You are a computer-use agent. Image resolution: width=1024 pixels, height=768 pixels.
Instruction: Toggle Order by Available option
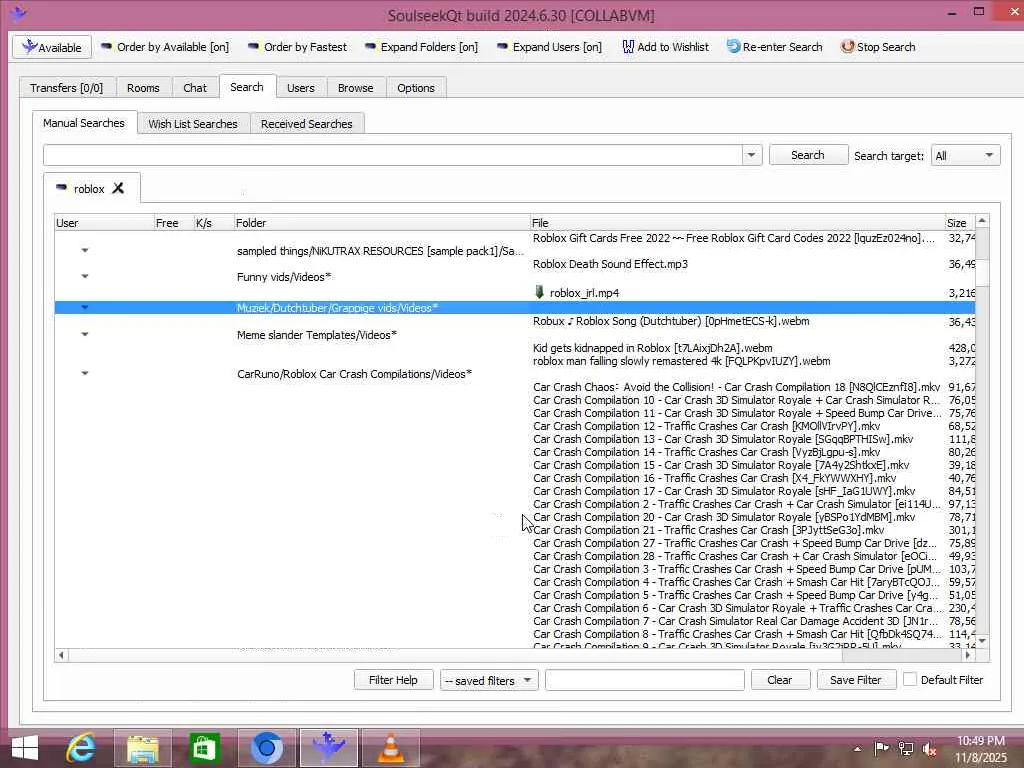tap(165, 47)
